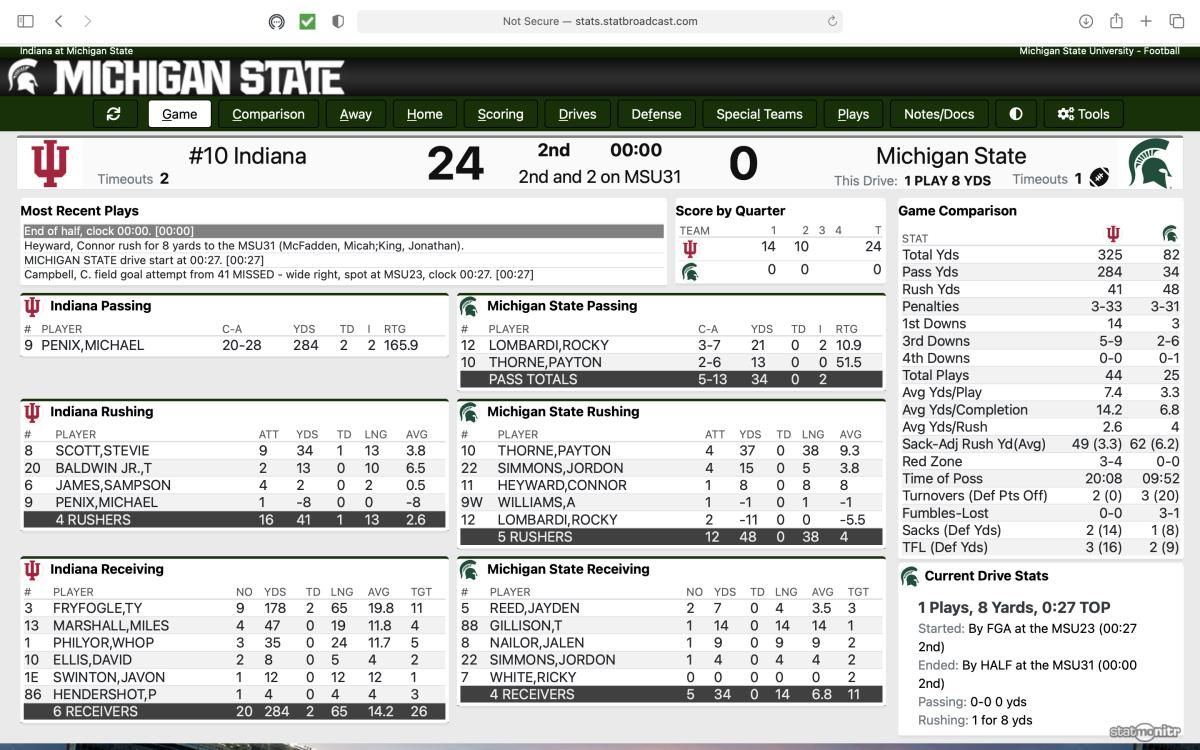Screen dimensions: 1200x750
Task: Open the Tools gear menu
Action: (1083, 114)
